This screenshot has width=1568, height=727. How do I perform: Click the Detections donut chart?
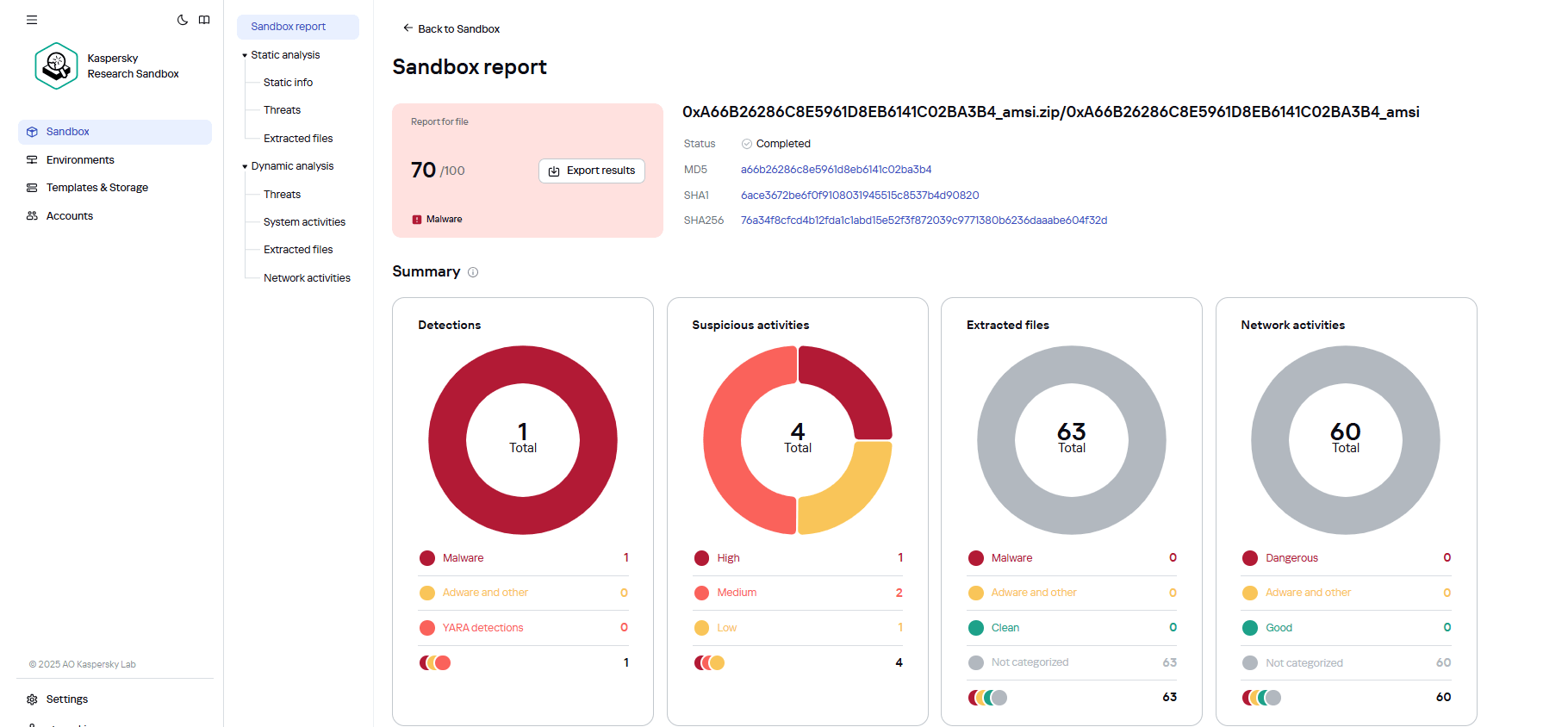[523, 440]
